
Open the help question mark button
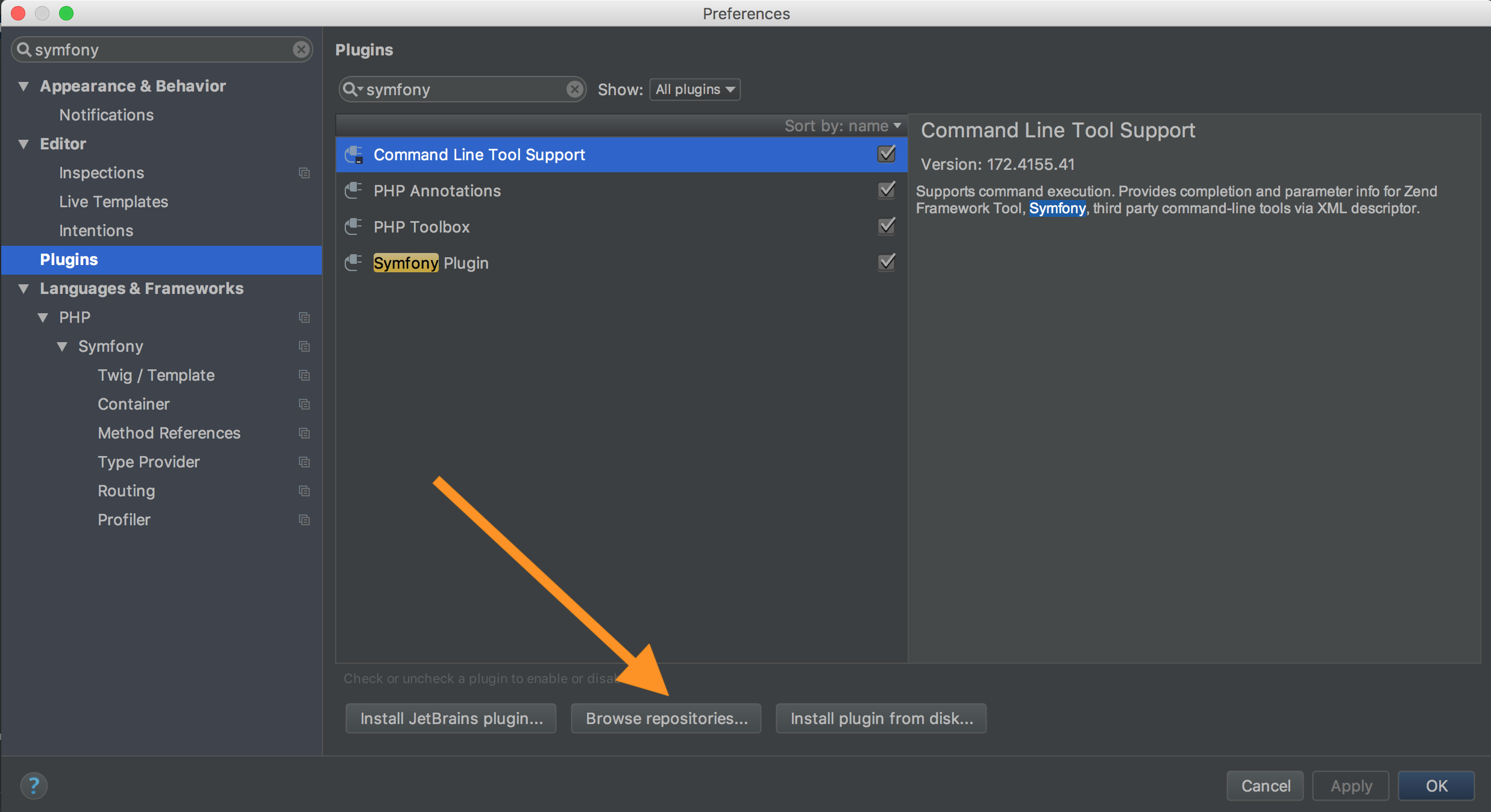pyautogui.click(x=34, y=785)
